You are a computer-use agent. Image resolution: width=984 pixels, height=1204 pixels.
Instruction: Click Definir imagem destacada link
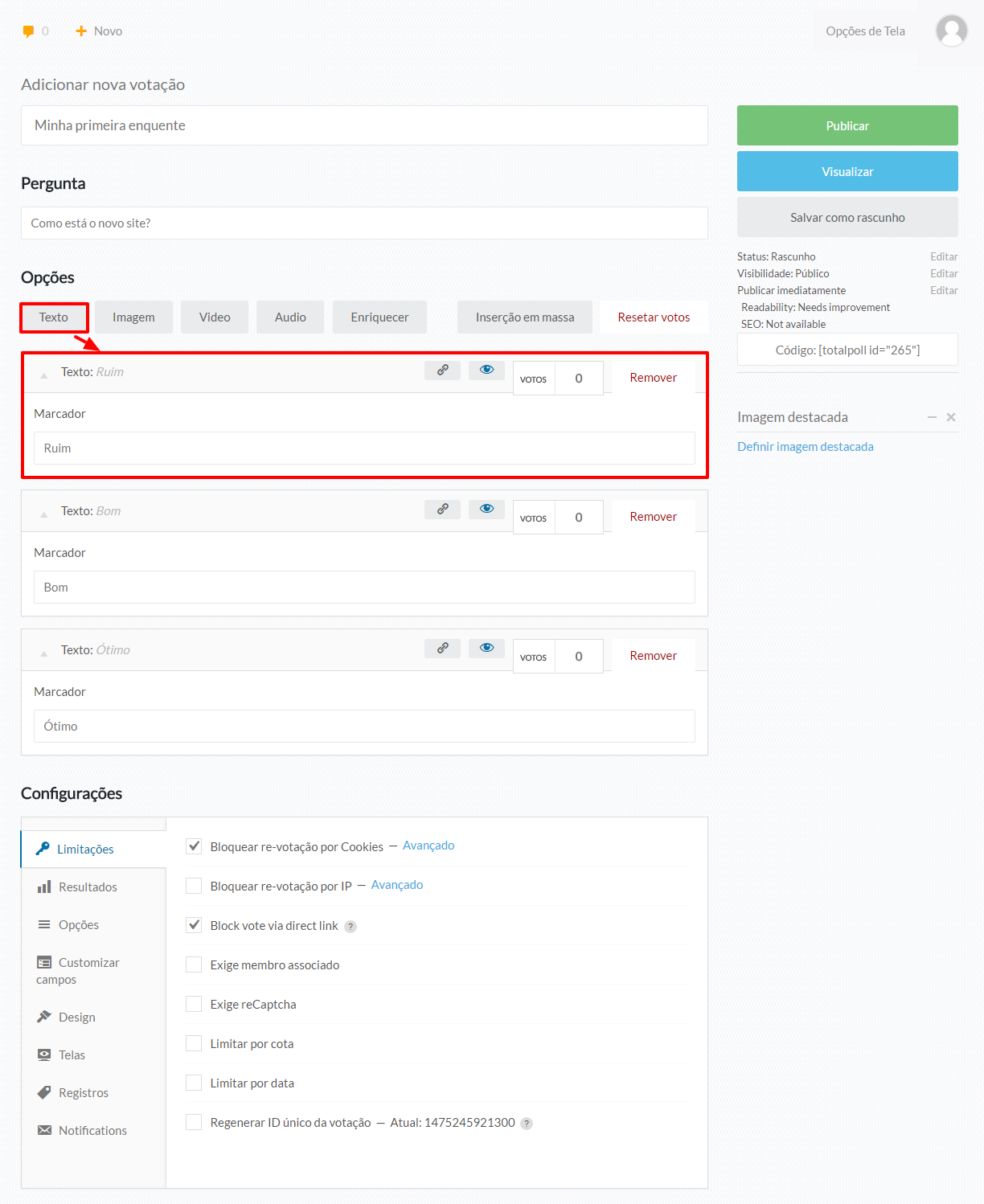click(806, 447)
